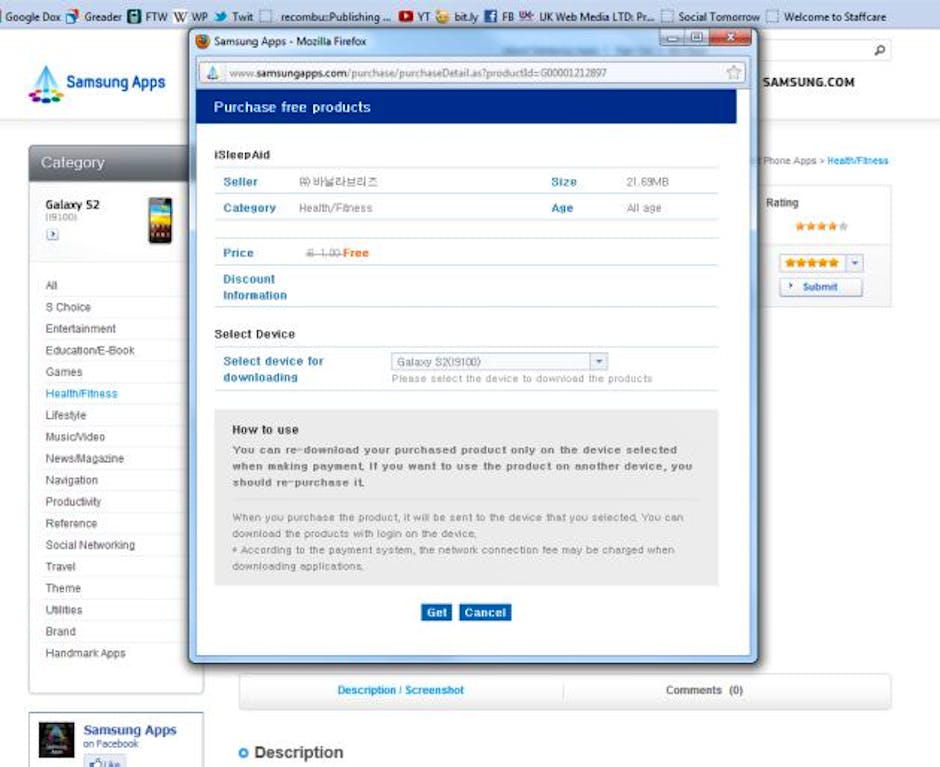Viewport: 940px width, 767px height.
Task: Click the Get button
Action: [436, 612]
